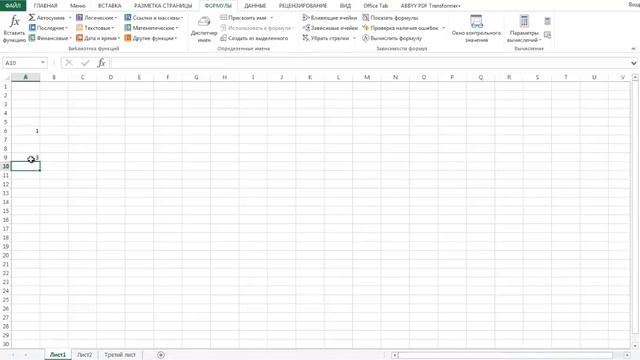Expand the formula bar chevron

[x=633, y=63]
